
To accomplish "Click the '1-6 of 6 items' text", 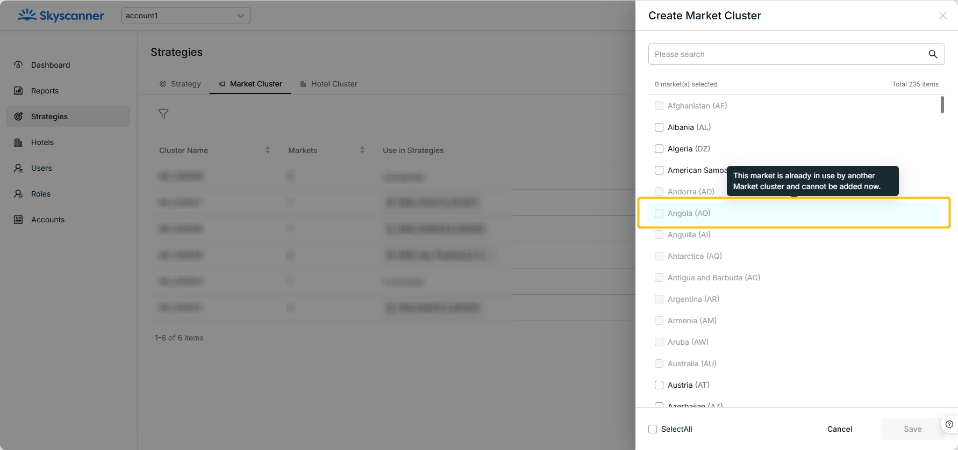I will point(179,338).
